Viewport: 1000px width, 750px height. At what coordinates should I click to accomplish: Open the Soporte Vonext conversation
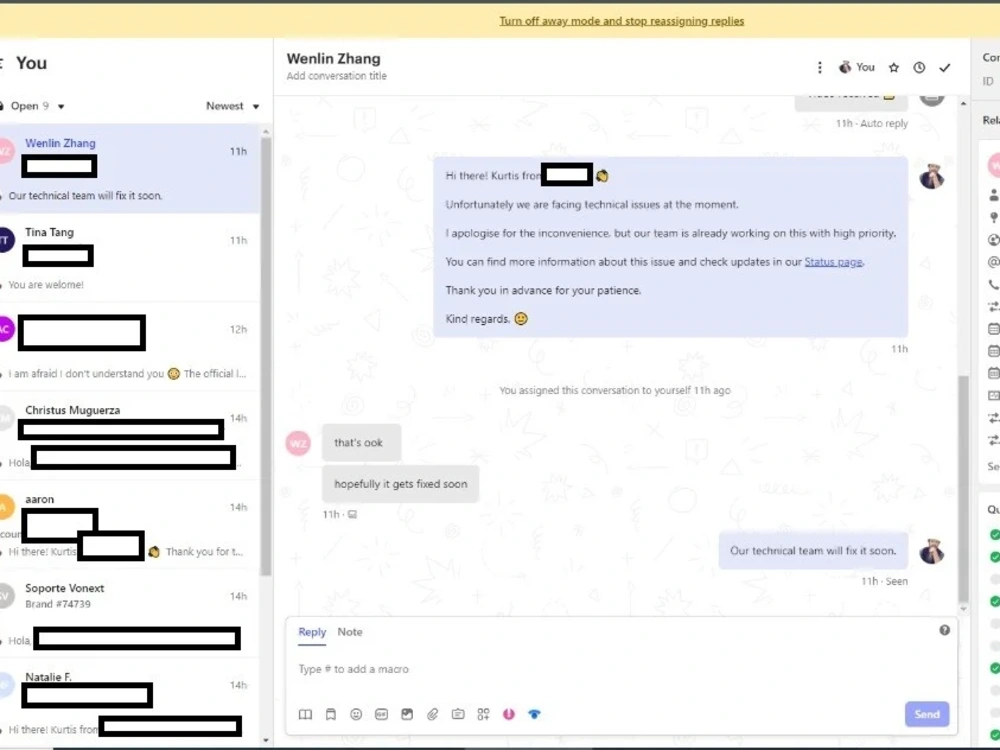pos(130,614)
